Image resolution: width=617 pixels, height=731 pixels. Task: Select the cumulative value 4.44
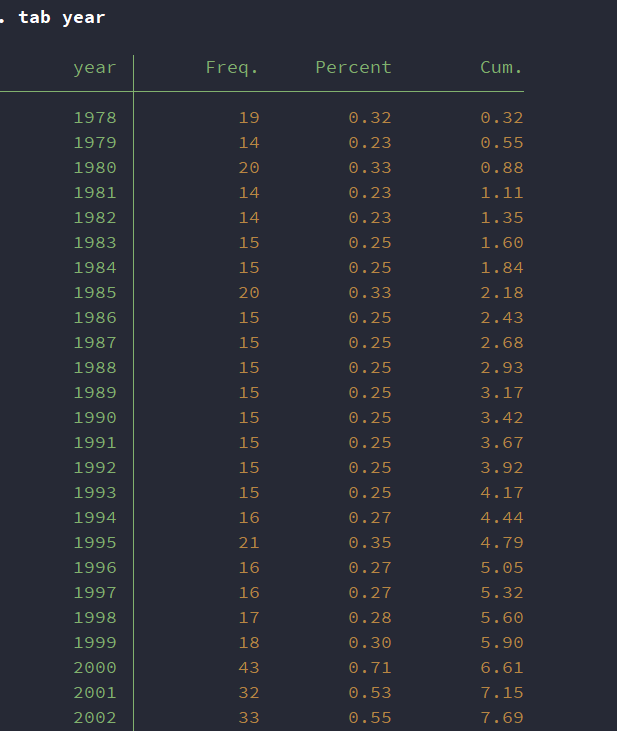pyautogui.click(x=501, y=518)
